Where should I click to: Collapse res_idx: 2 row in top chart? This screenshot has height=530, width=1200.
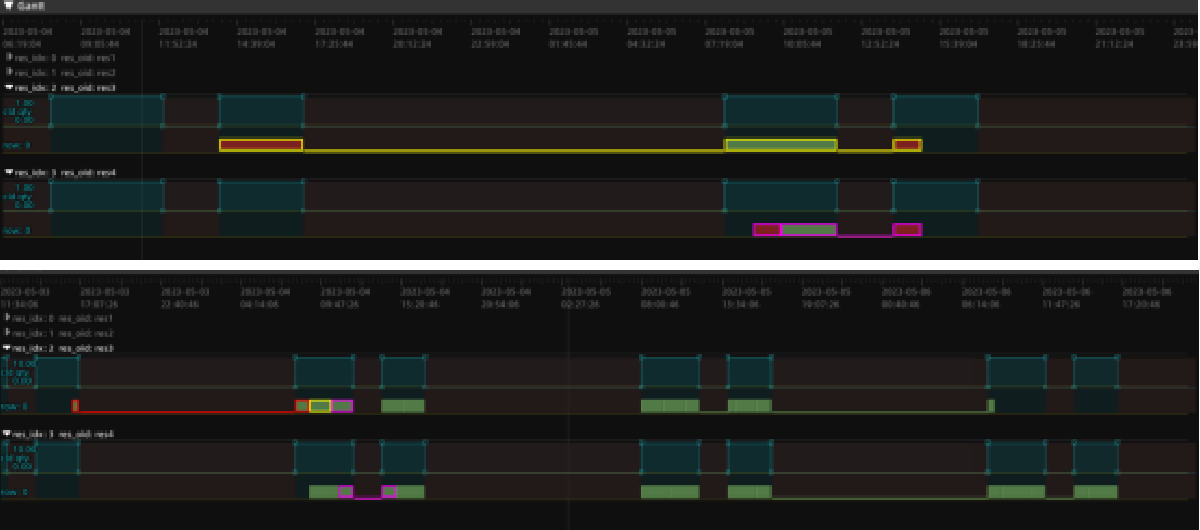(x=10, y=88)
